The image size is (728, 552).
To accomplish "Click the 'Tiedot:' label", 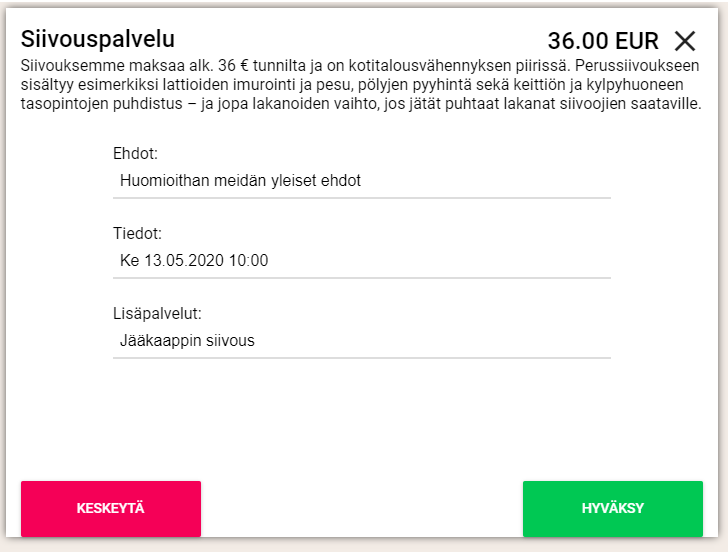I will (138, 234).
